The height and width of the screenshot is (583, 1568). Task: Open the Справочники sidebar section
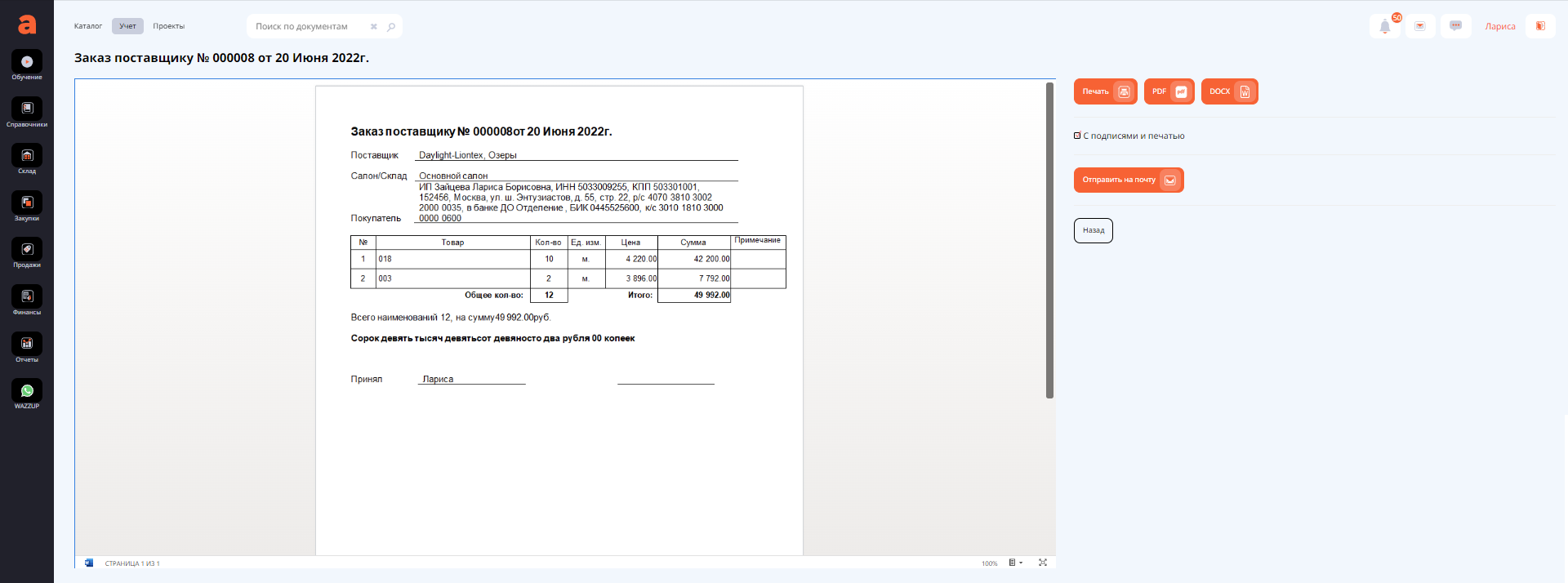click(27, 112)
